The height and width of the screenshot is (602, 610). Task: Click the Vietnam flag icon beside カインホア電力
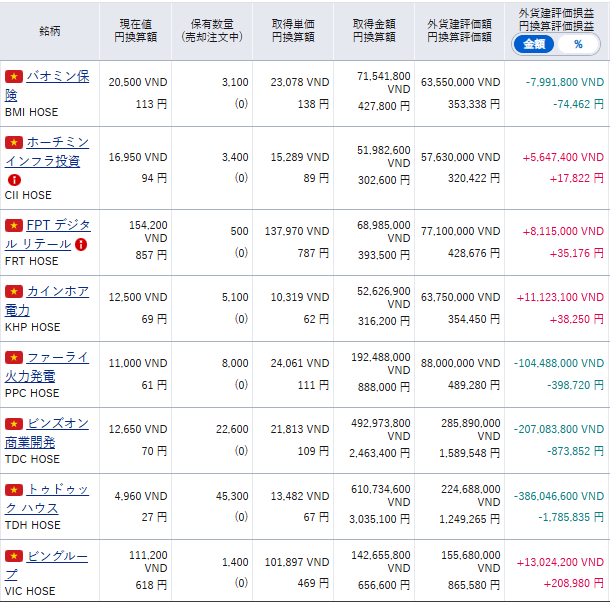tap(14, 292)
